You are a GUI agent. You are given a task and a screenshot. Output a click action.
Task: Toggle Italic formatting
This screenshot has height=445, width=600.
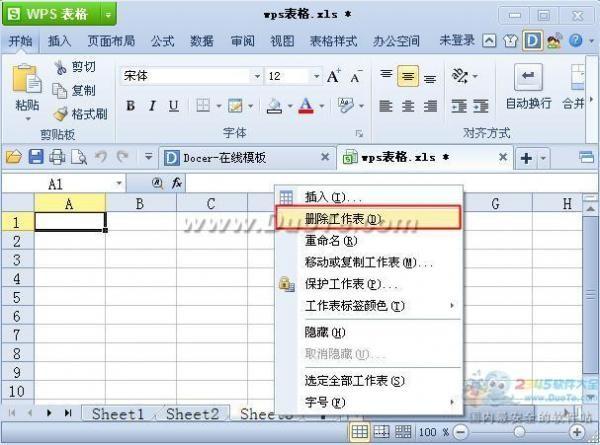tap(152, 106)
